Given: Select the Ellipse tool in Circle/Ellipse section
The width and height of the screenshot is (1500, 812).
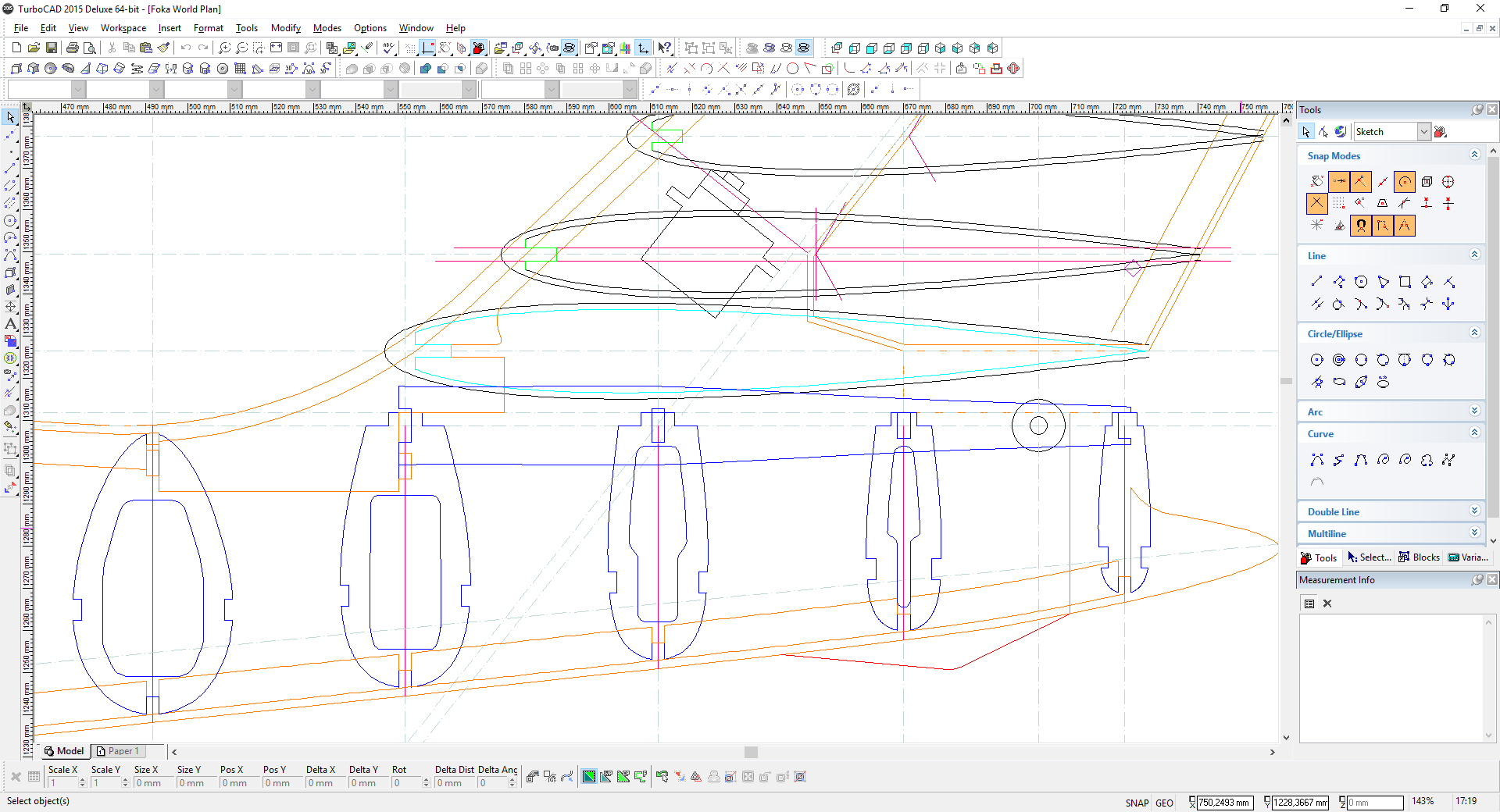Looking at the screenshot, I should [x=1339, y=382].
